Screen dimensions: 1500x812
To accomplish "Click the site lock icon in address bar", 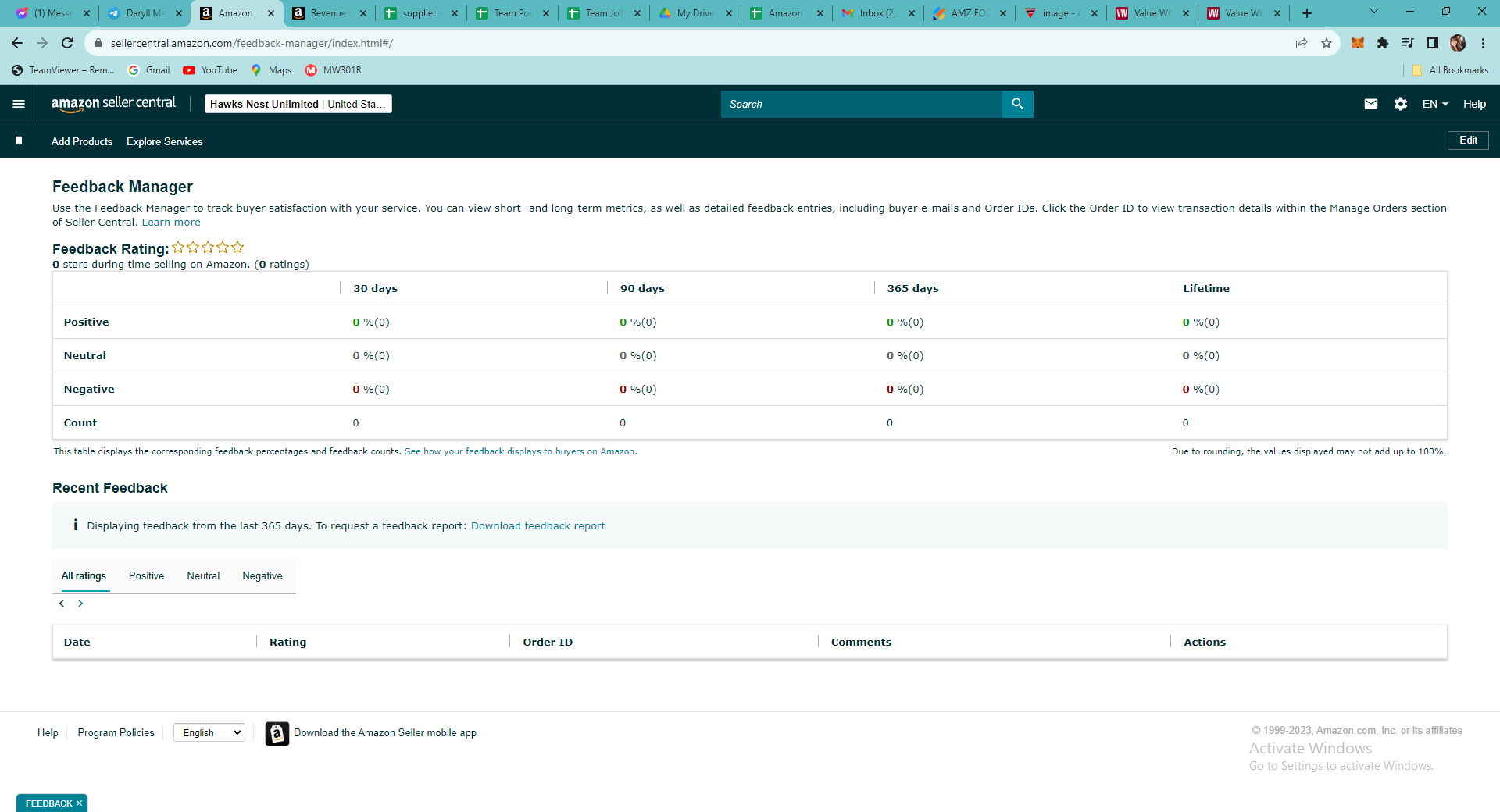I will pos(98,43).
